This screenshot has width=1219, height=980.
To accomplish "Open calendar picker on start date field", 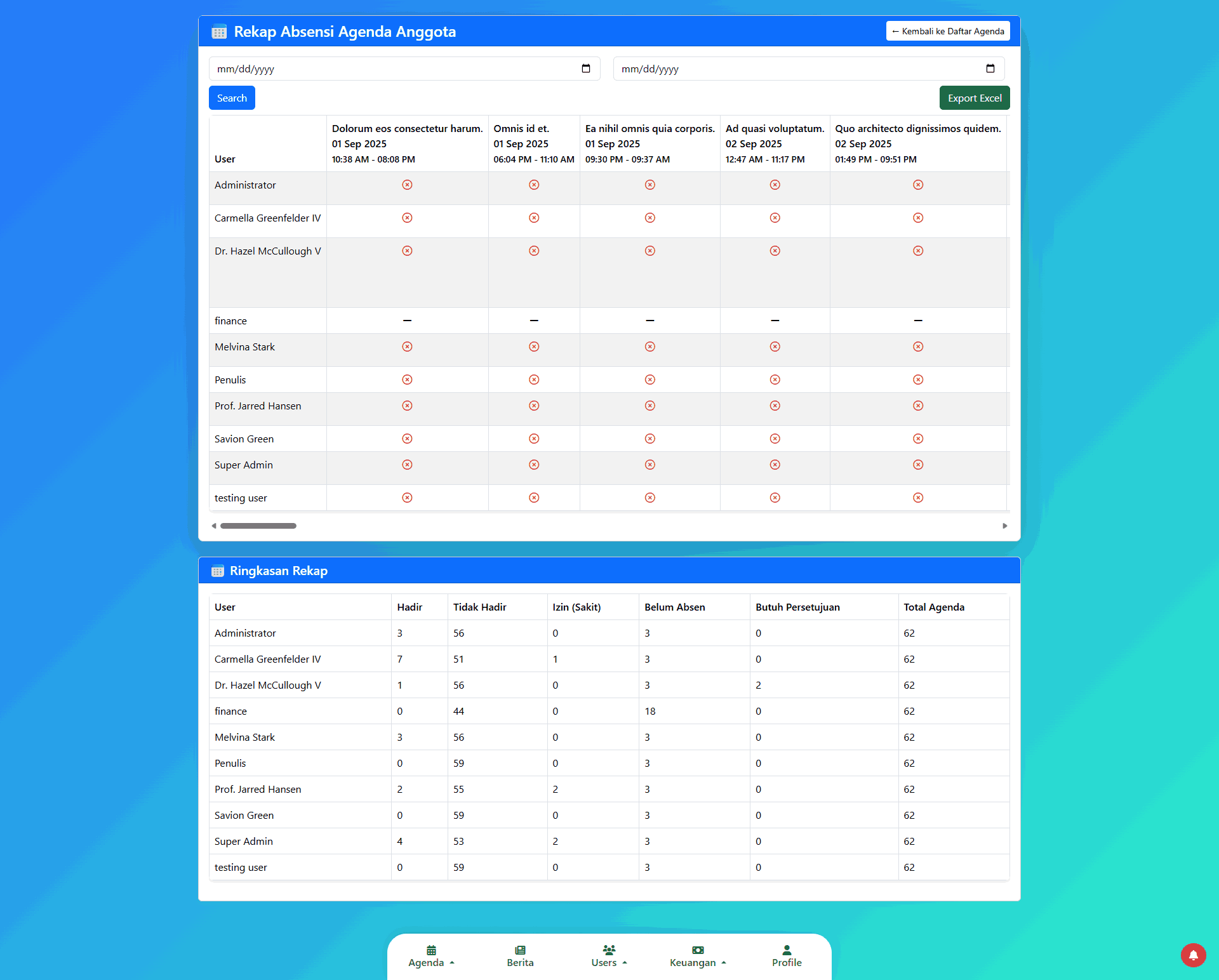I will [x=585, y=69].
